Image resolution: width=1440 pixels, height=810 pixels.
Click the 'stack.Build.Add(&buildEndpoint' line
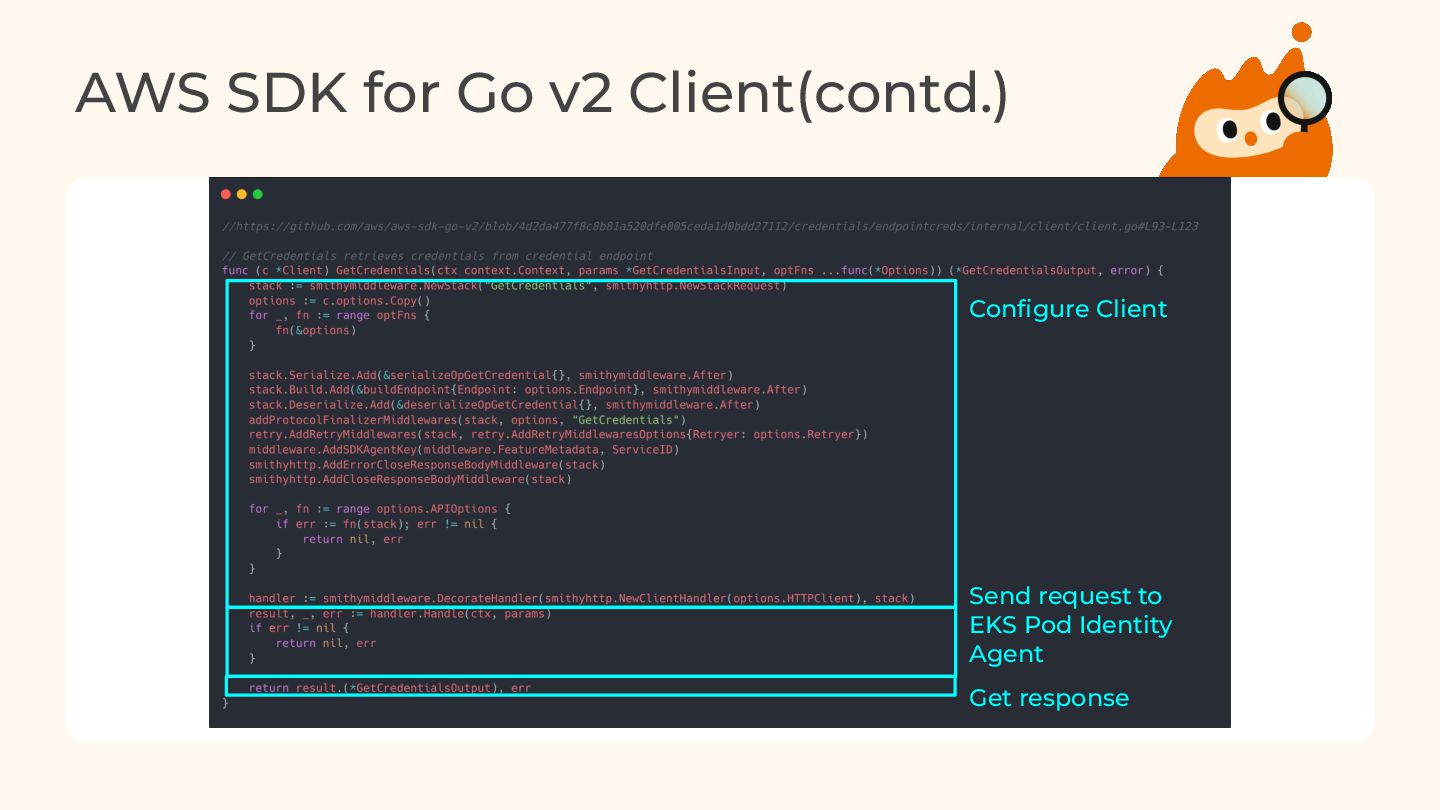point(528,390)
